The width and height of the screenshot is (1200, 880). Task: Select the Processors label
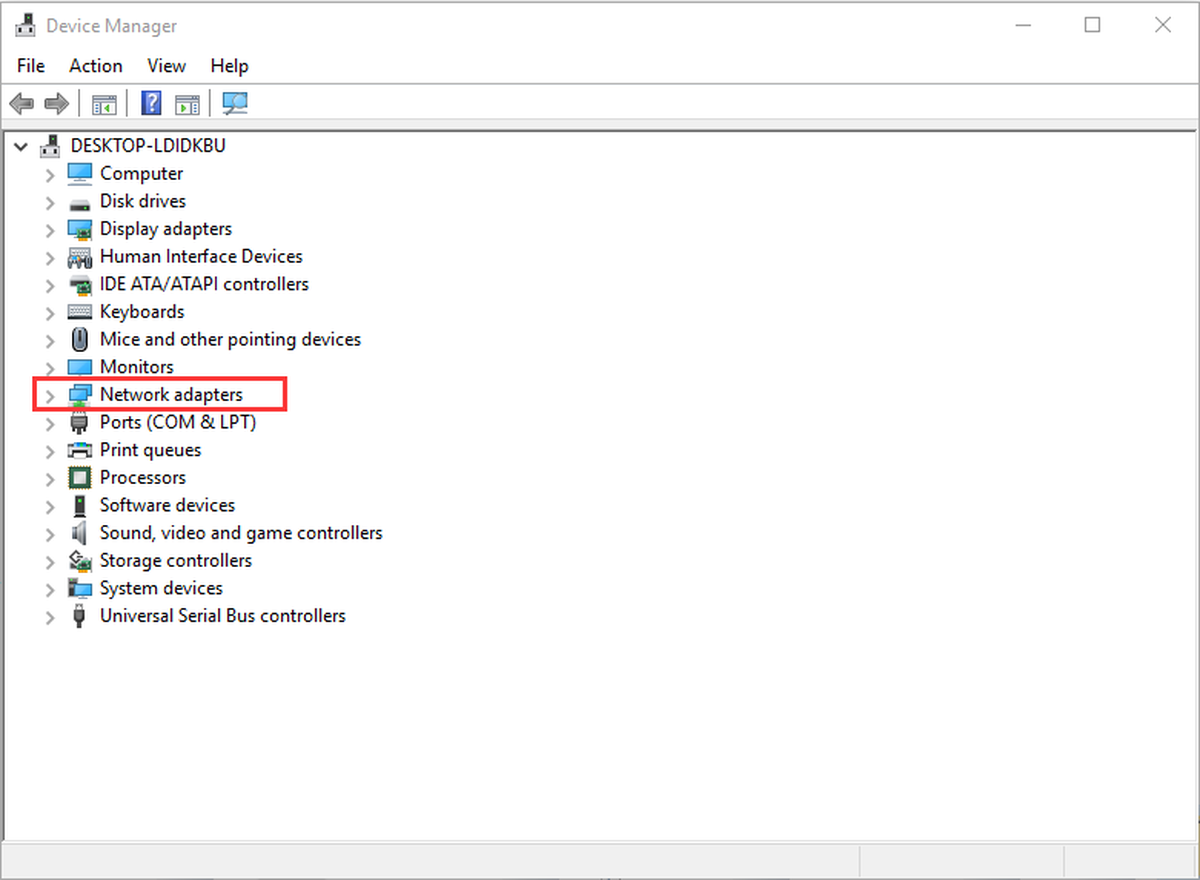click(143, 478)
